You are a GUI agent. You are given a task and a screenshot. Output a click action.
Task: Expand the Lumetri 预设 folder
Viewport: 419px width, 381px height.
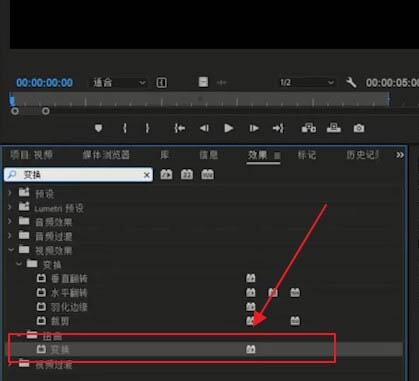10,207
